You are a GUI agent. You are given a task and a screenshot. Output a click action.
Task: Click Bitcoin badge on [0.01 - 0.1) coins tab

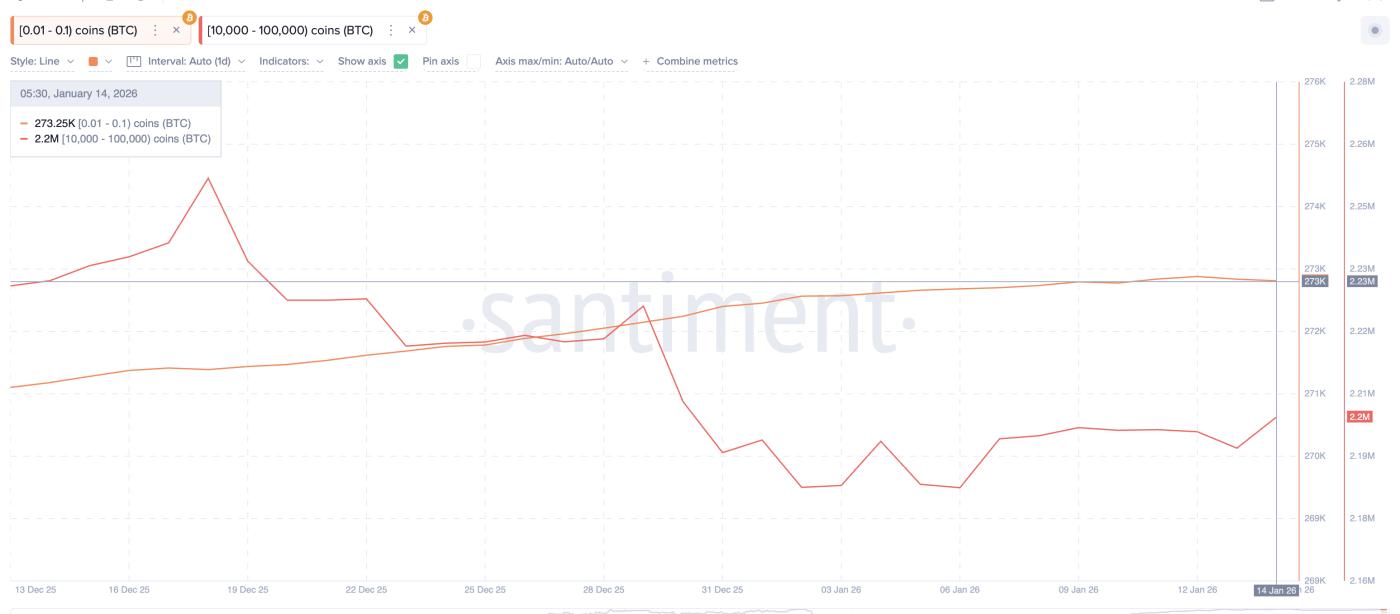coord(189,17)
